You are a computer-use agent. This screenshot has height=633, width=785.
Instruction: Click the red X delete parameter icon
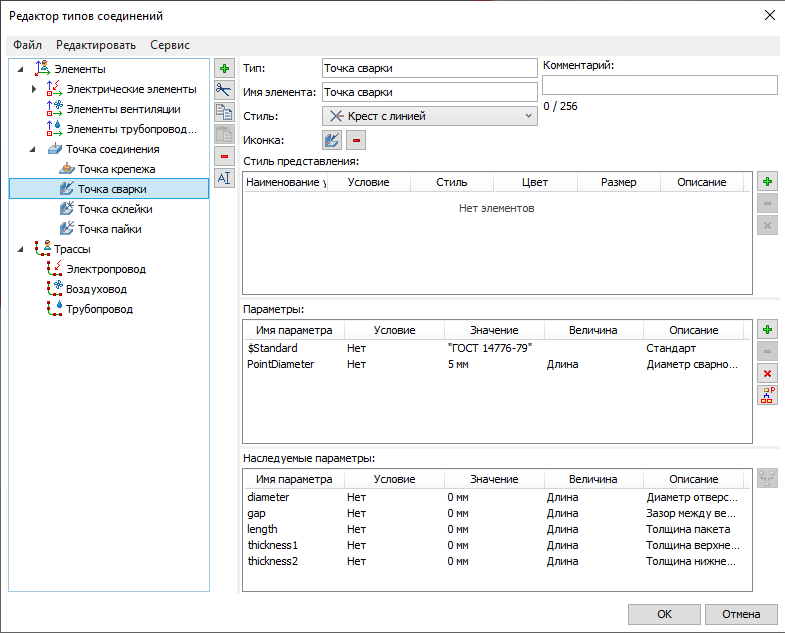tap(767, 374)
